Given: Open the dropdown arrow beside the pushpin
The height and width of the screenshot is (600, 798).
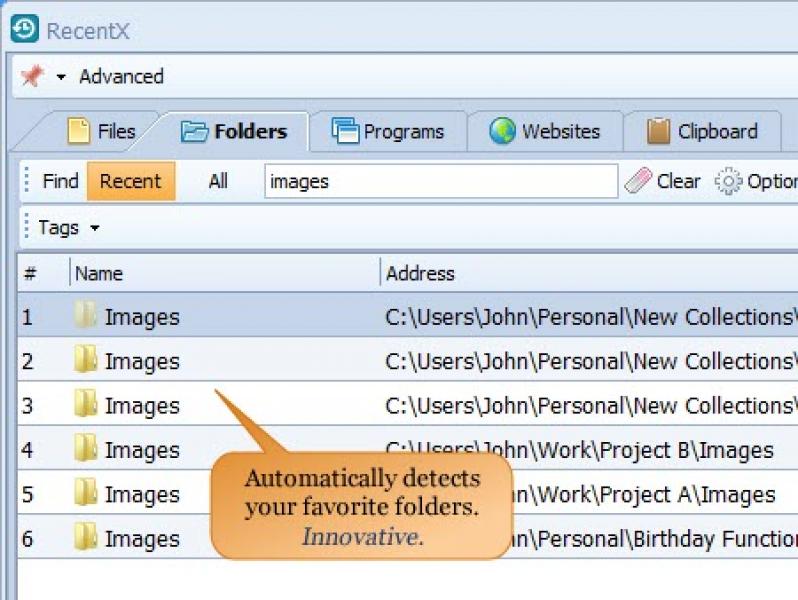Looking at the screenshot, I should click(61, 77).
